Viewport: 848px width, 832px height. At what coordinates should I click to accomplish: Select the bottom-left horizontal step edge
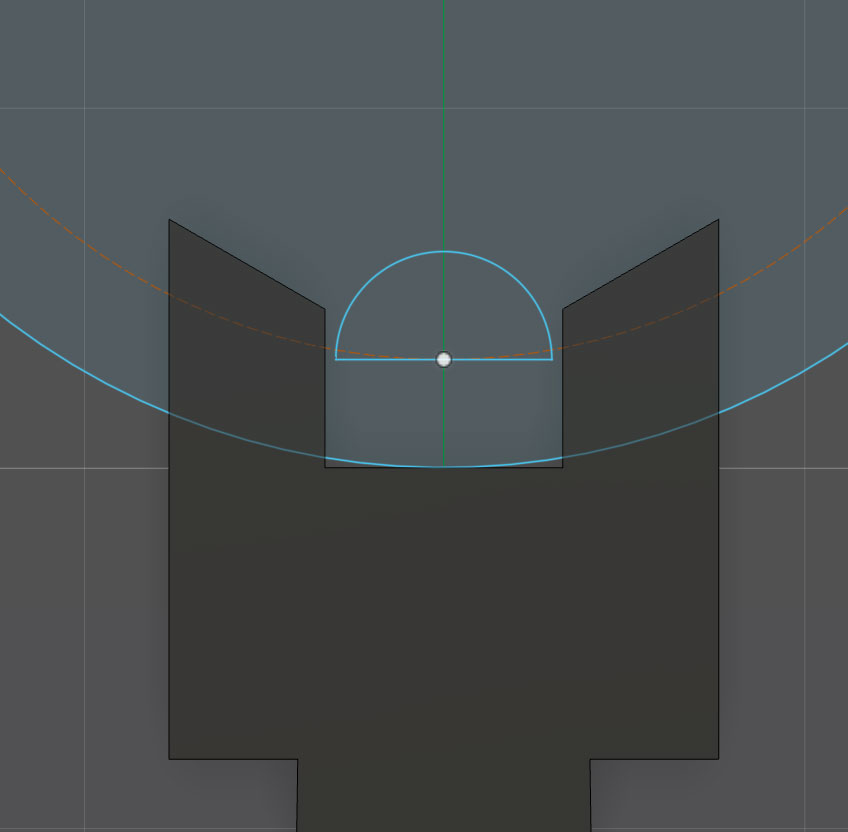click(x=233, y=759)
